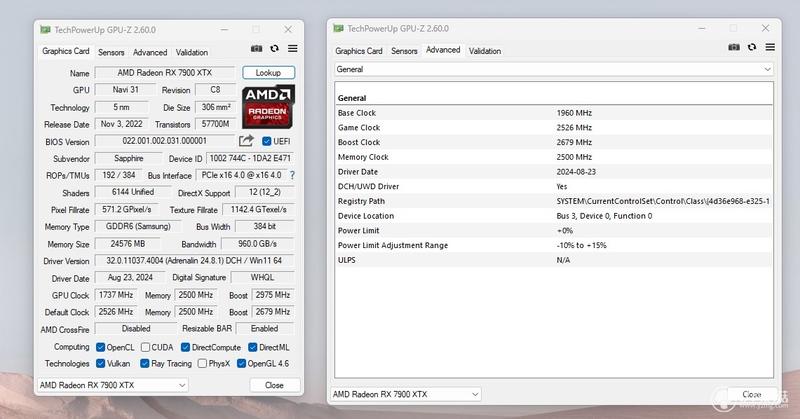Viewport: 800px width, 419px height.
Task: Click the BIOS Version field
Action: tap(165, 141)
